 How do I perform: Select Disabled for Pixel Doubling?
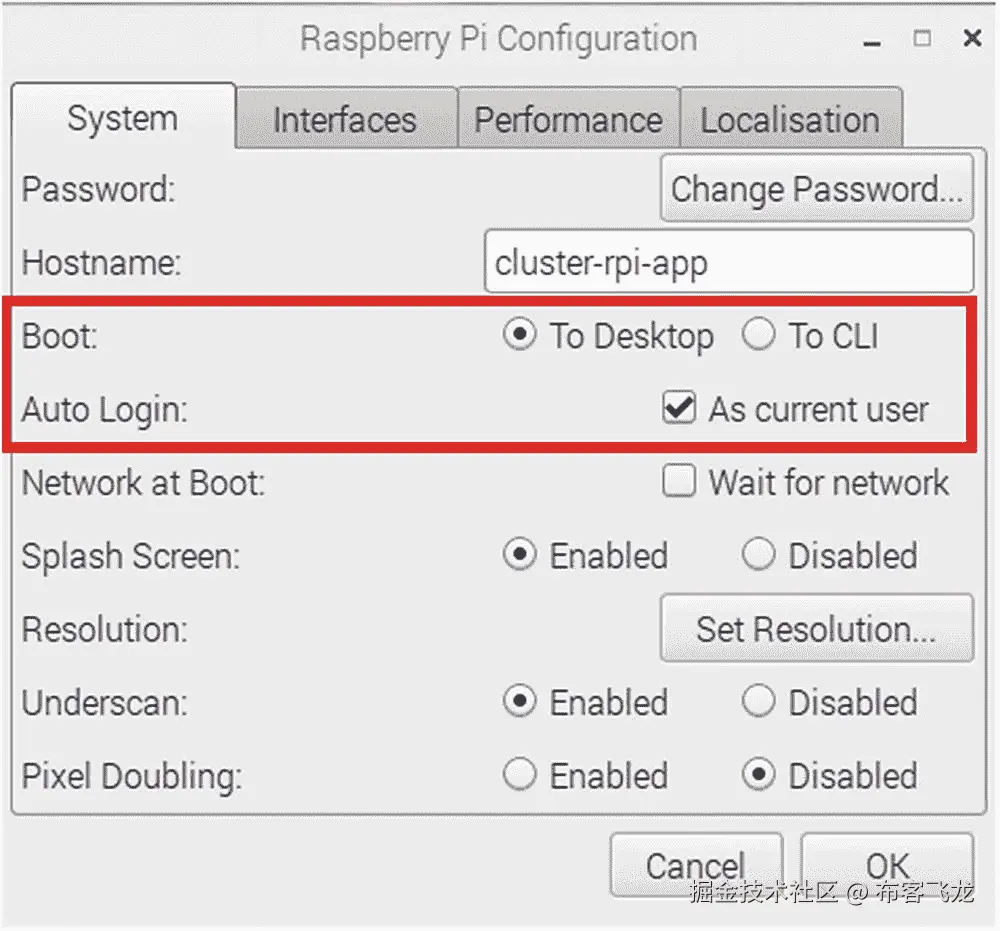(759, 775)
